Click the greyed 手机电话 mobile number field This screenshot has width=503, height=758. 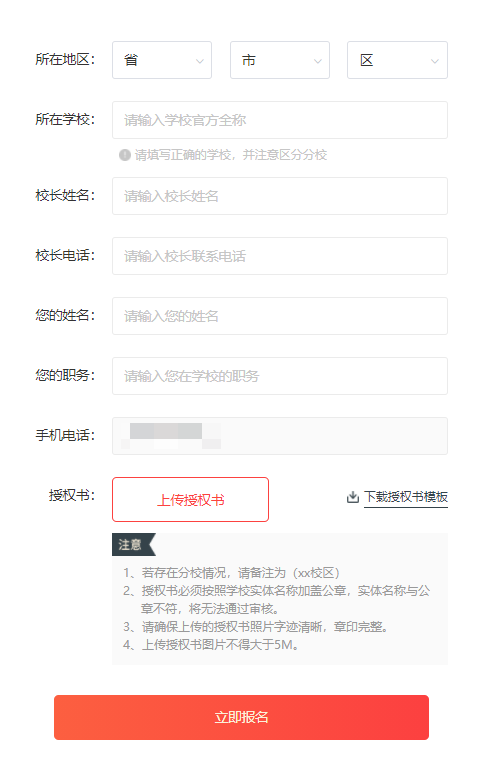click(x=280, y=436)
